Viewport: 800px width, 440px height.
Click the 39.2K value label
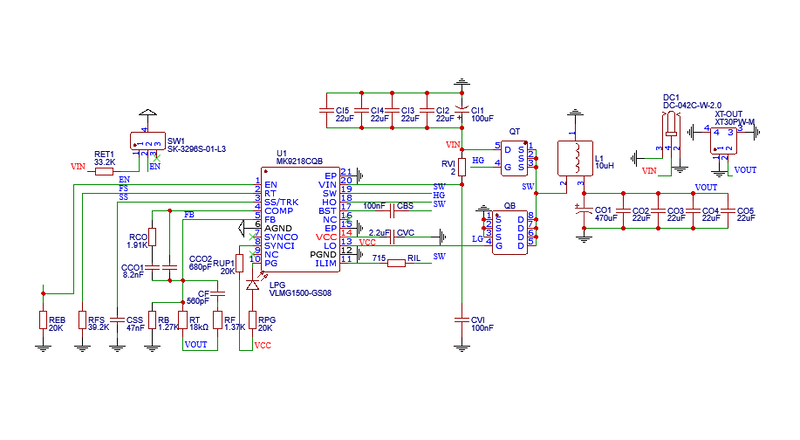coord(98,328)
